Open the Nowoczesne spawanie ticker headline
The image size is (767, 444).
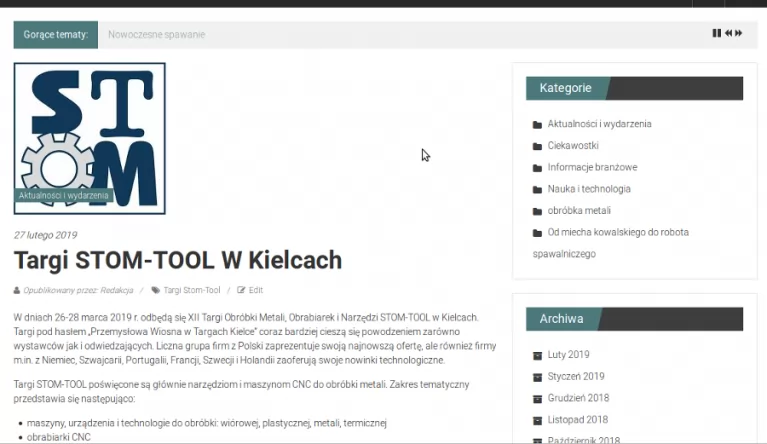157,35
